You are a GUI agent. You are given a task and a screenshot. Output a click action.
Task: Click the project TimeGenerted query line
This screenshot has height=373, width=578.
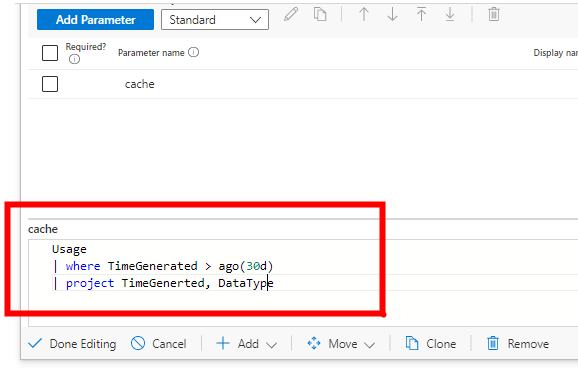click(163, 283)
